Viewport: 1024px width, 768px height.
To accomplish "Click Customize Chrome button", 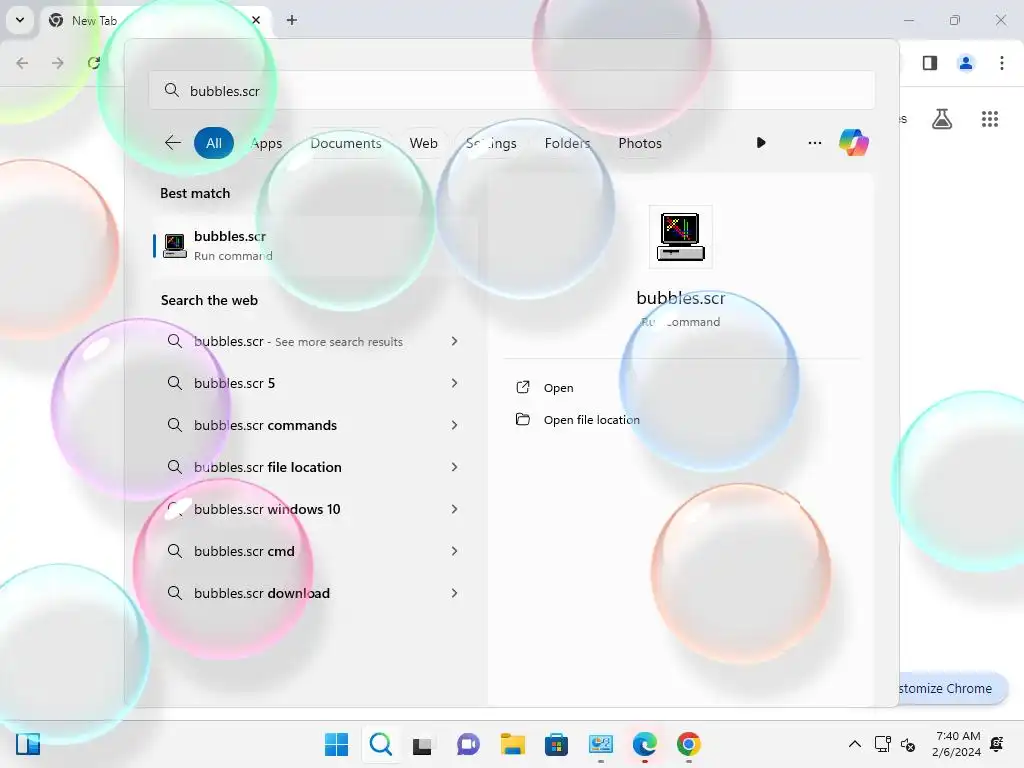I will pos(952,688).
